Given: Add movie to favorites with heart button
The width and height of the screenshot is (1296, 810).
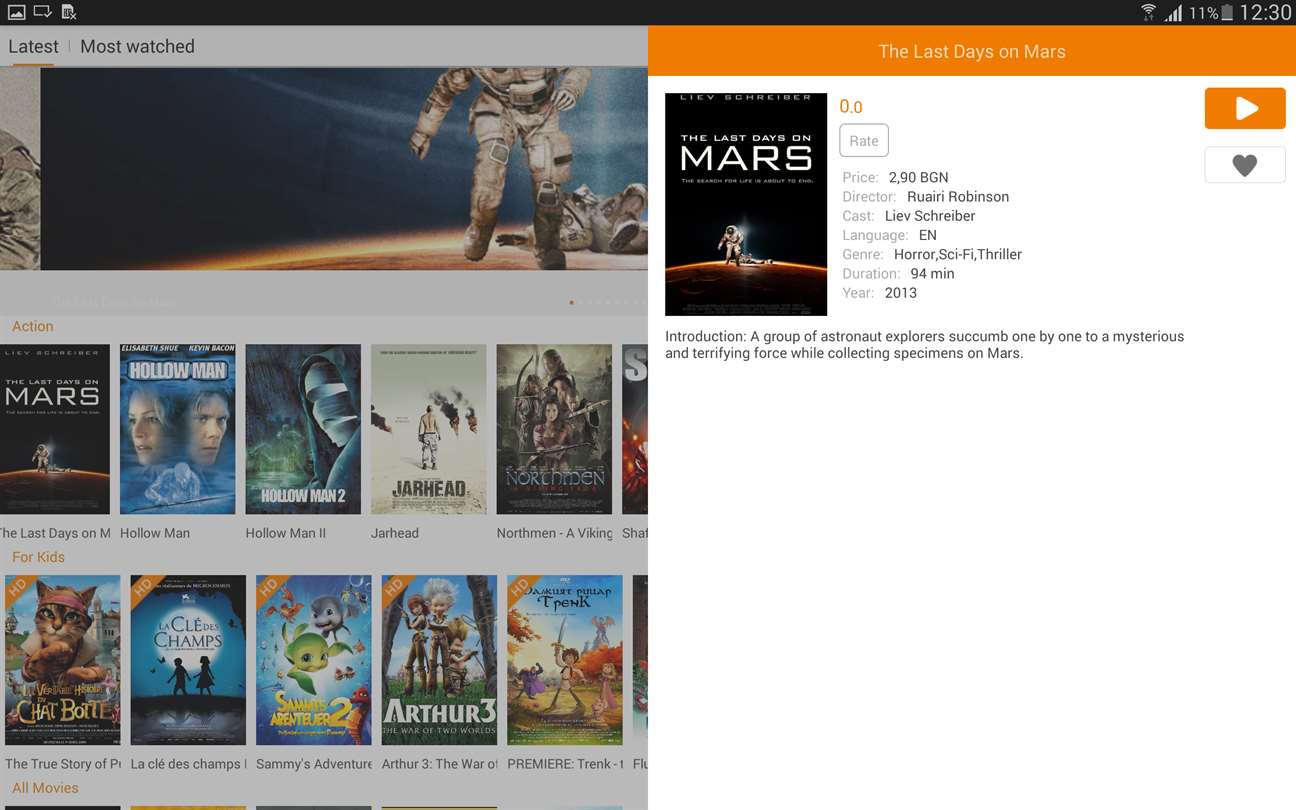Looking at the screenshot, I should [x=1245, y=165].
